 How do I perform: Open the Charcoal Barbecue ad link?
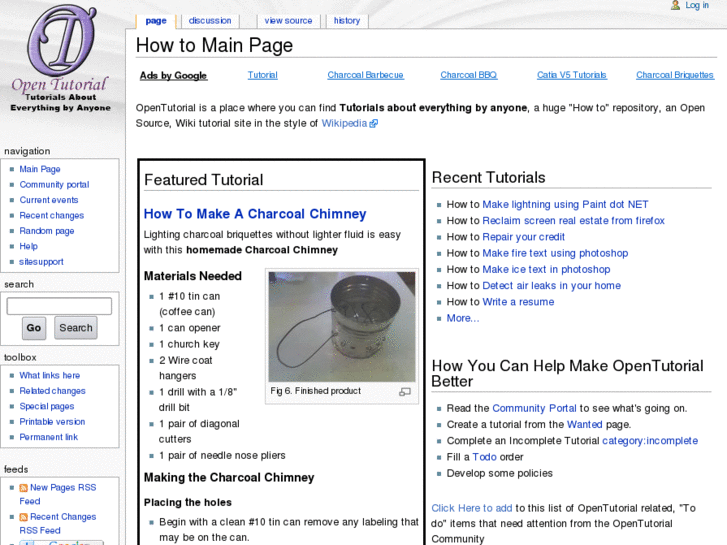pos(365,76)
